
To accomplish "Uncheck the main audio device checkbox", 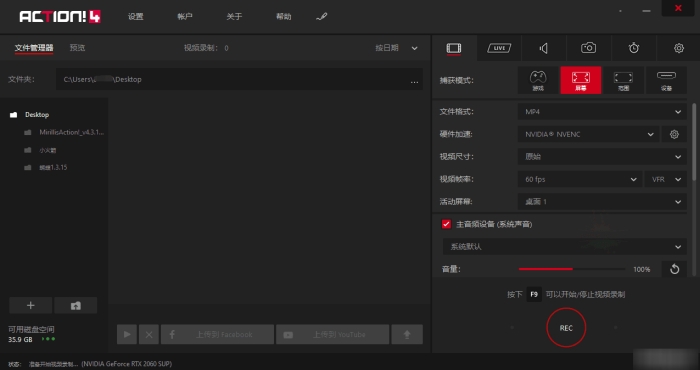I will point(446,224).
